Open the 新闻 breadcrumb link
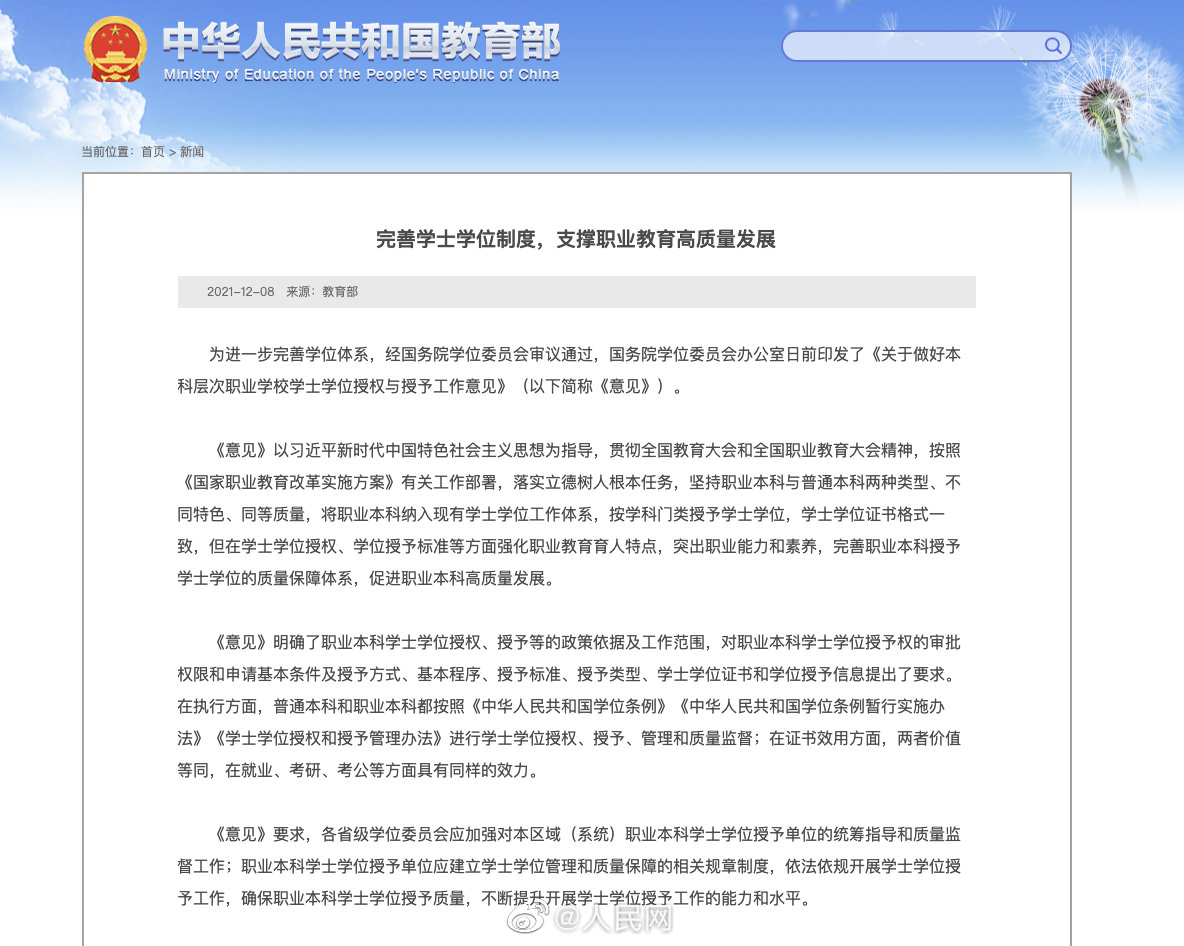 coord(192,152)
